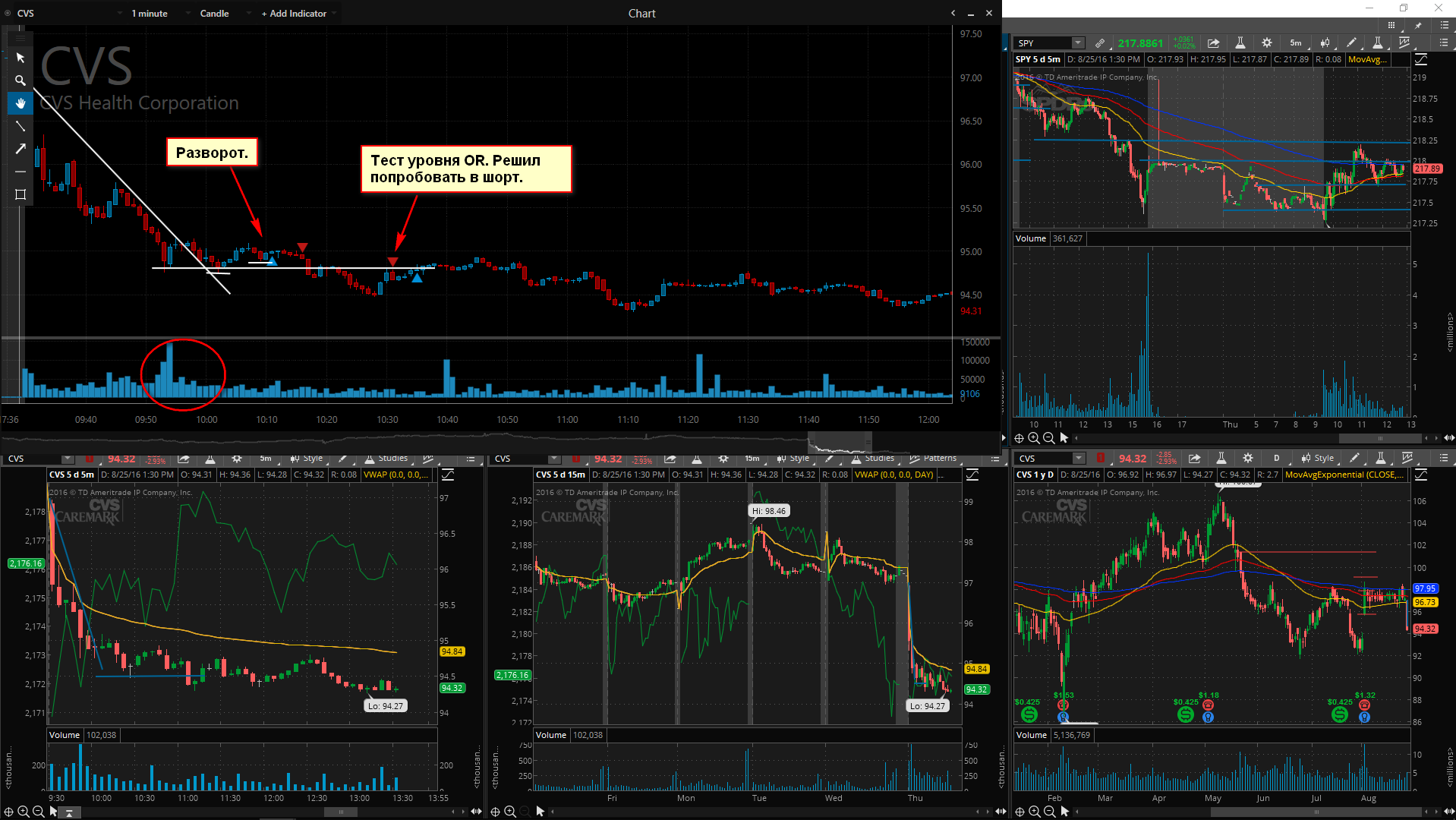Screen dimensions: 1456x820
Task: Click crosshair icon below SPY chart
Action: pos(1020,438)
